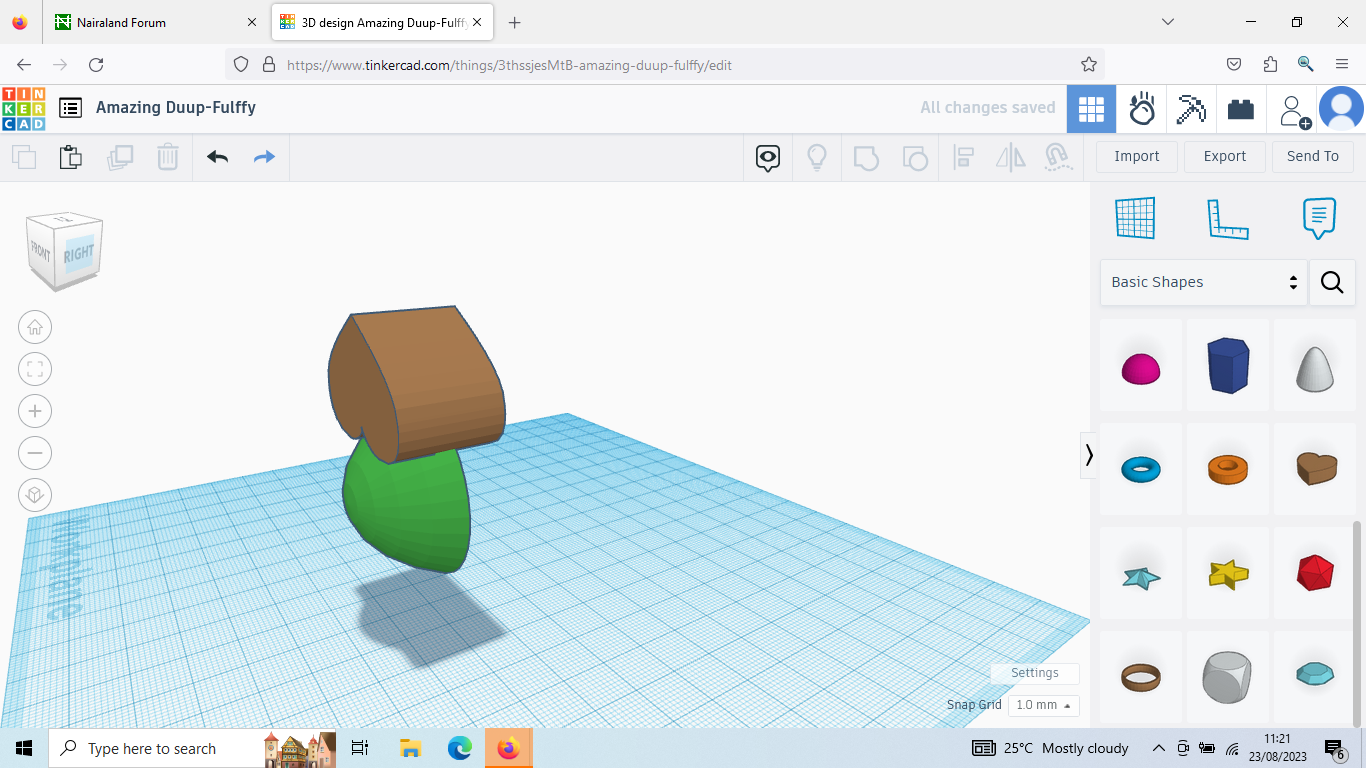The image size is (1366, 768).
Task: Click the Delete trash icon
Action: pyautogui.click(x=167, y=157)
